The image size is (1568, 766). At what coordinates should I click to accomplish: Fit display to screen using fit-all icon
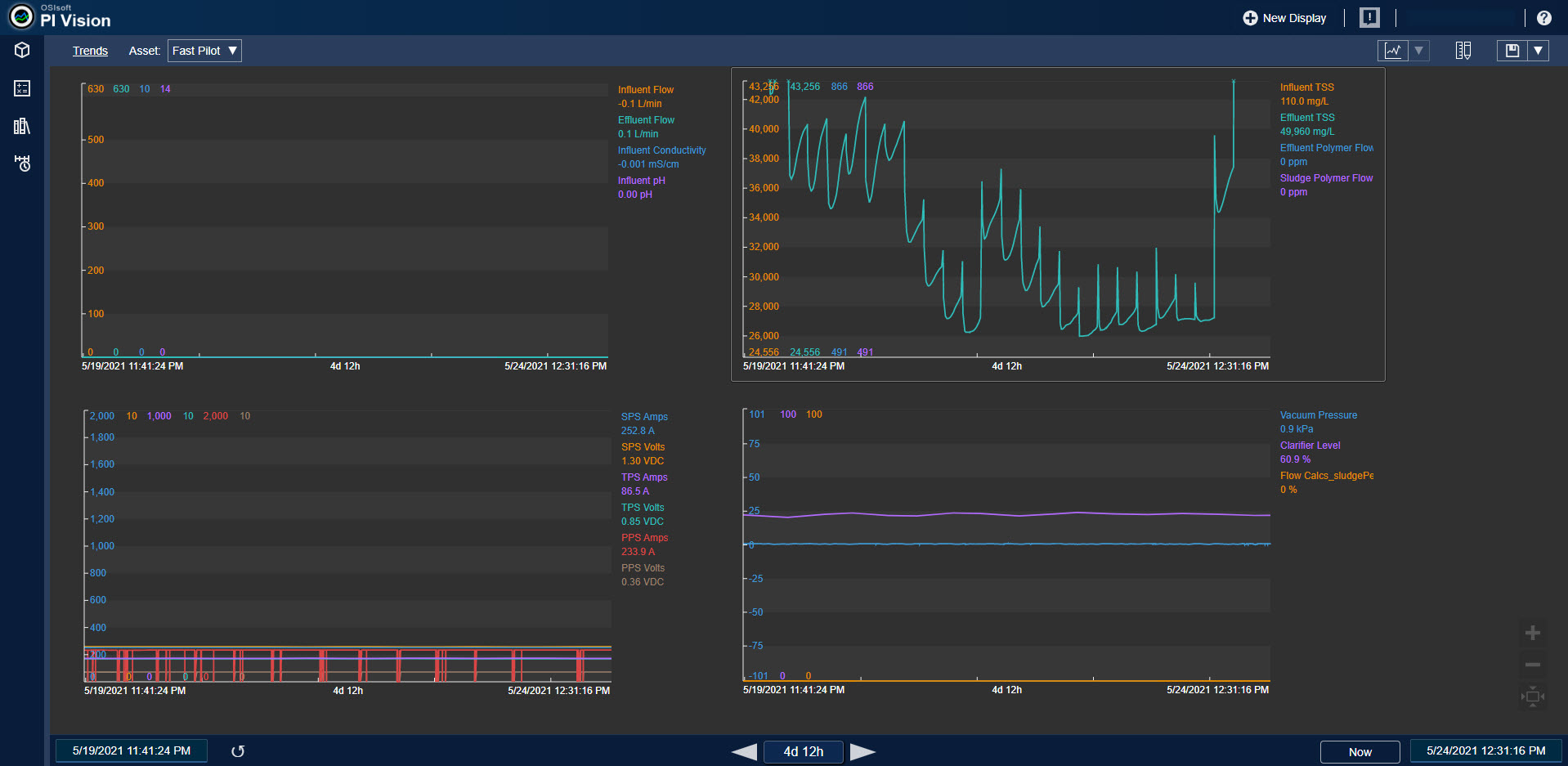(1533, 697)
